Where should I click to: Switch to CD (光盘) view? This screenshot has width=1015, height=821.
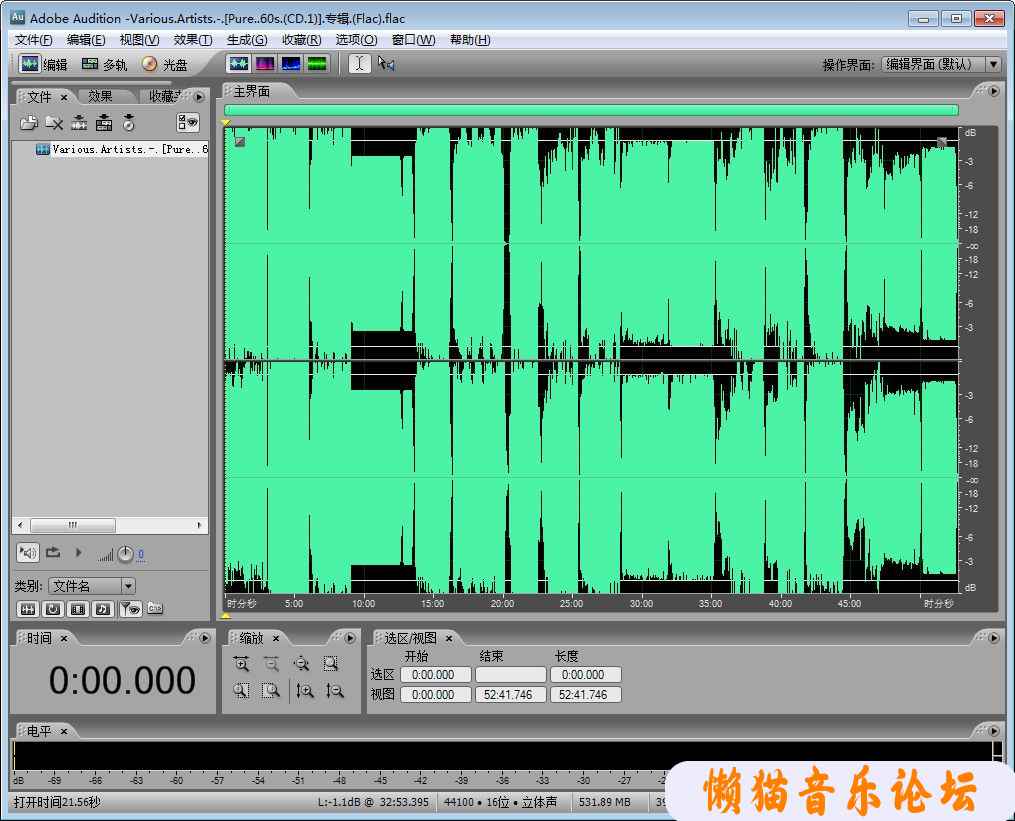tap(164, 64)
